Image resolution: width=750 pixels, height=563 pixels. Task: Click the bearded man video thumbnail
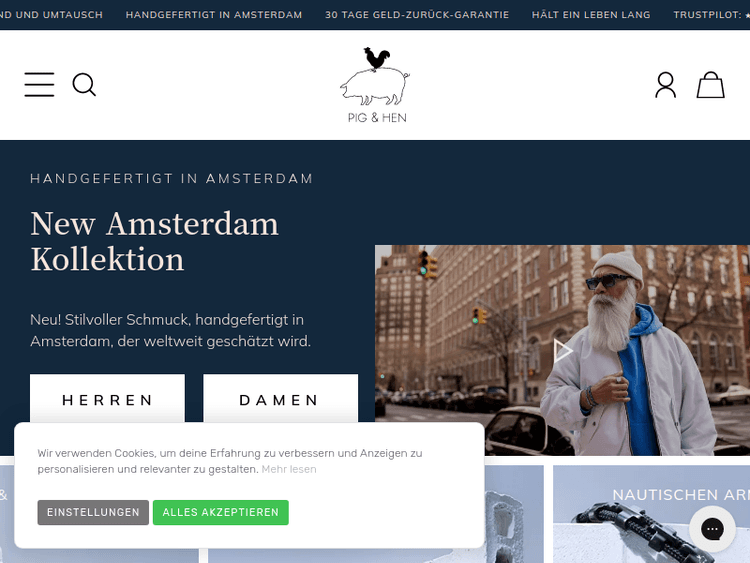pos(562,350)
